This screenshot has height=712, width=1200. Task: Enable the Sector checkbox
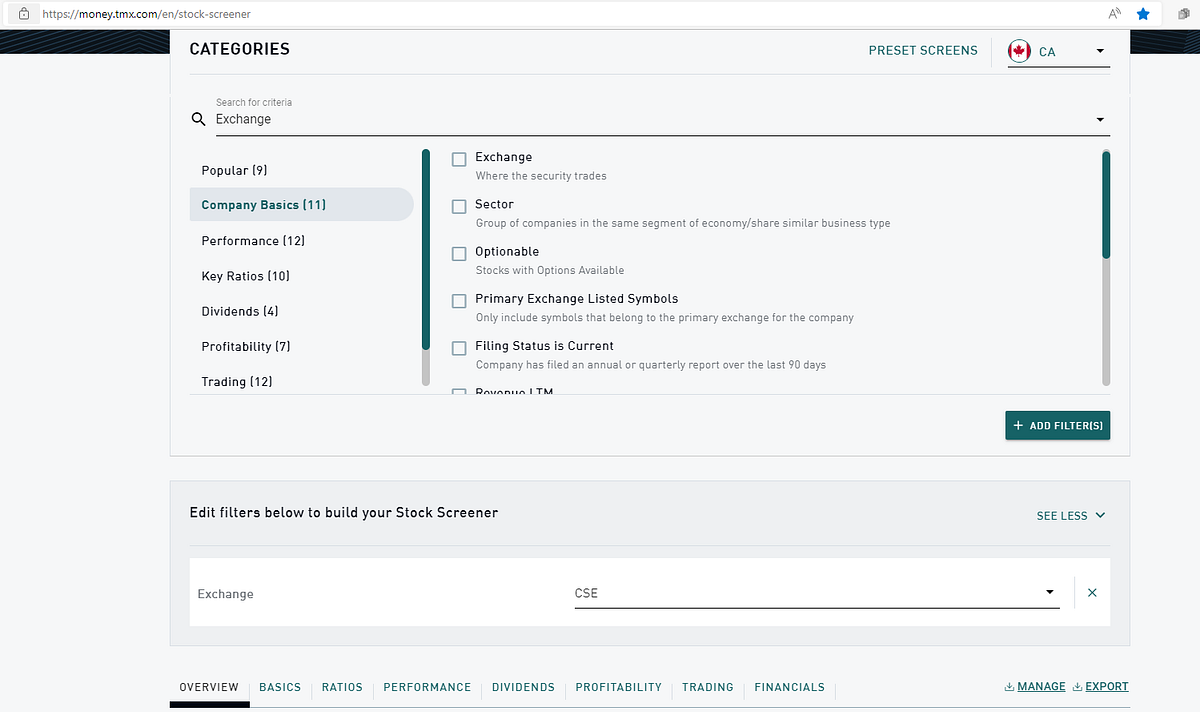click(458, 206)
